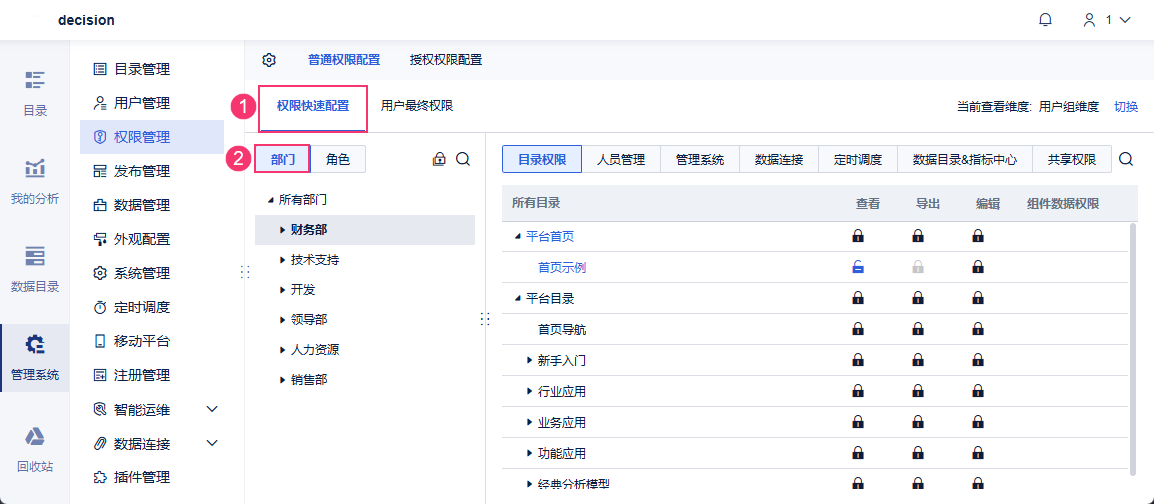Expand the 智能运维 menu chevron
Screen dimensions: 1154x504
212,409
